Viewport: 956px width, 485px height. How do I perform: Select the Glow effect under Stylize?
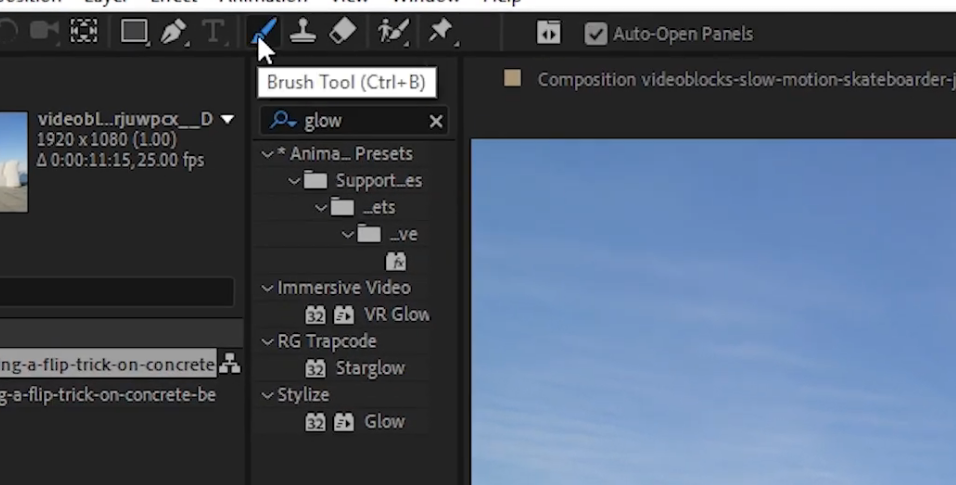point(384,422)
